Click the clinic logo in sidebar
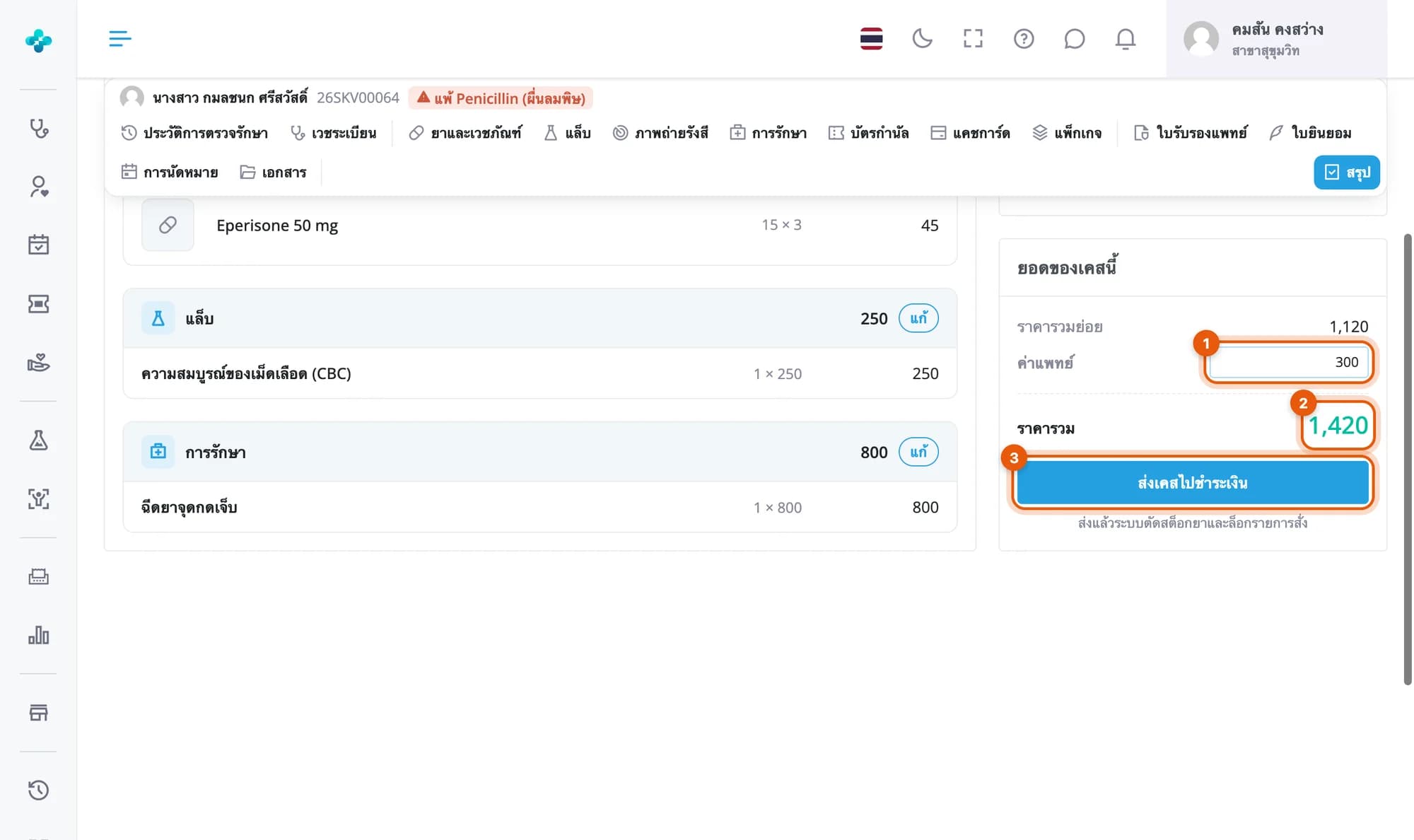The width and height of the screenshot is (1414, 840). click(38, 40)
